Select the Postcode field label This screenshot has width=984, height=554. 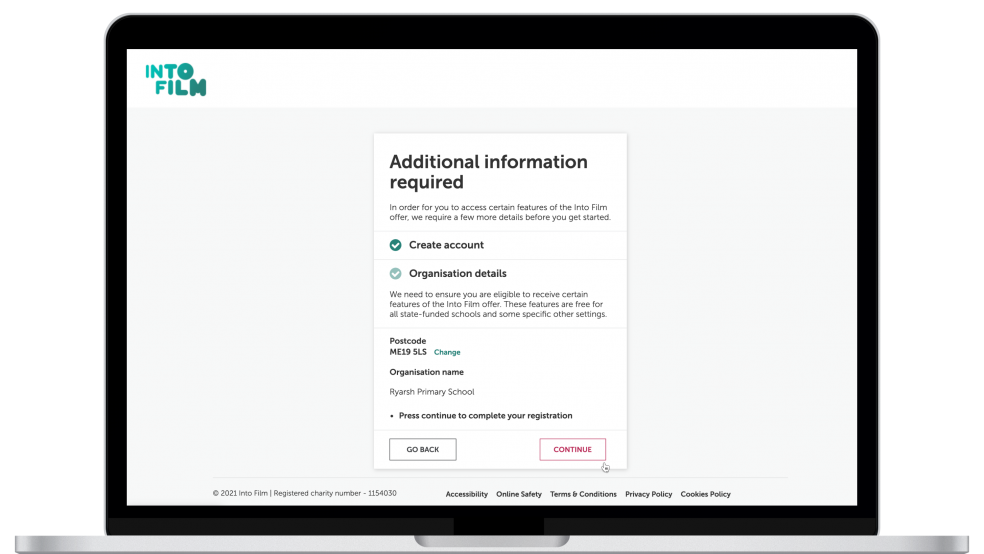(x=407, y=341)
